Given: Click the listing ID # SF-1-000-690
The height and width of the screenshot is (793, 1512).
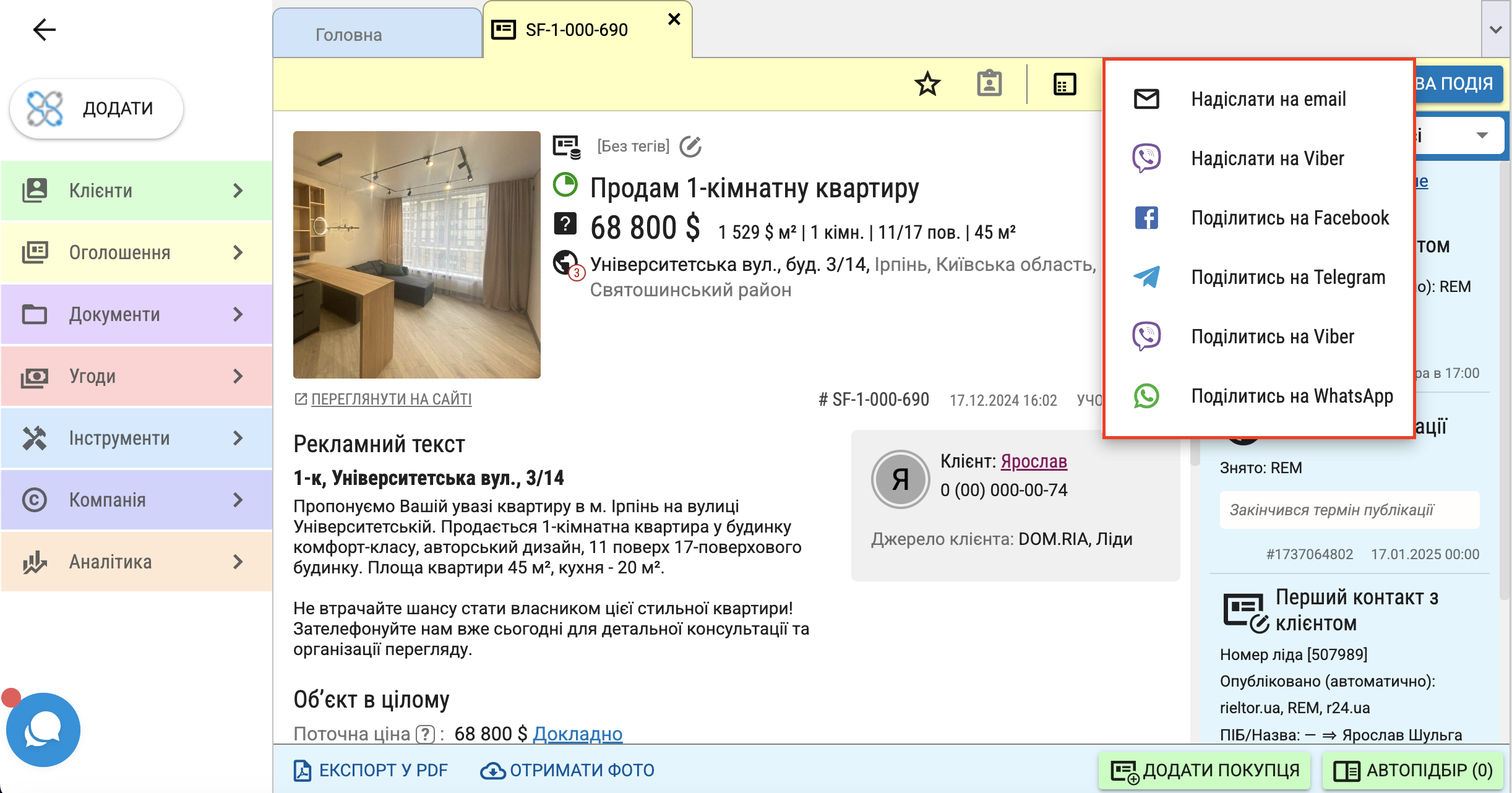Looking at the screenshot, I should coord(874,400).
